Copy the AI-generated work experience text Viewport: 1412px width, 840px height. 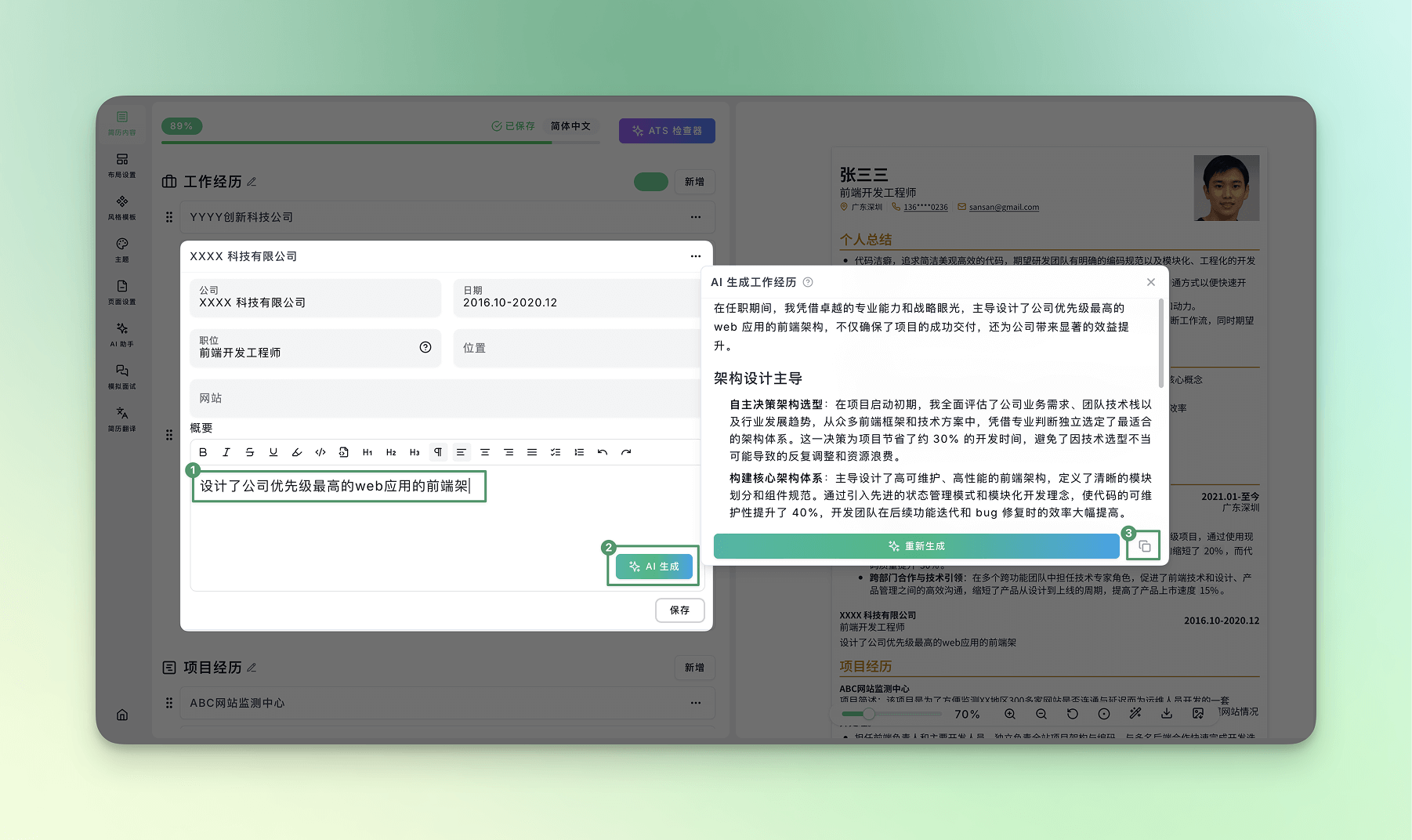point(1144,546)
